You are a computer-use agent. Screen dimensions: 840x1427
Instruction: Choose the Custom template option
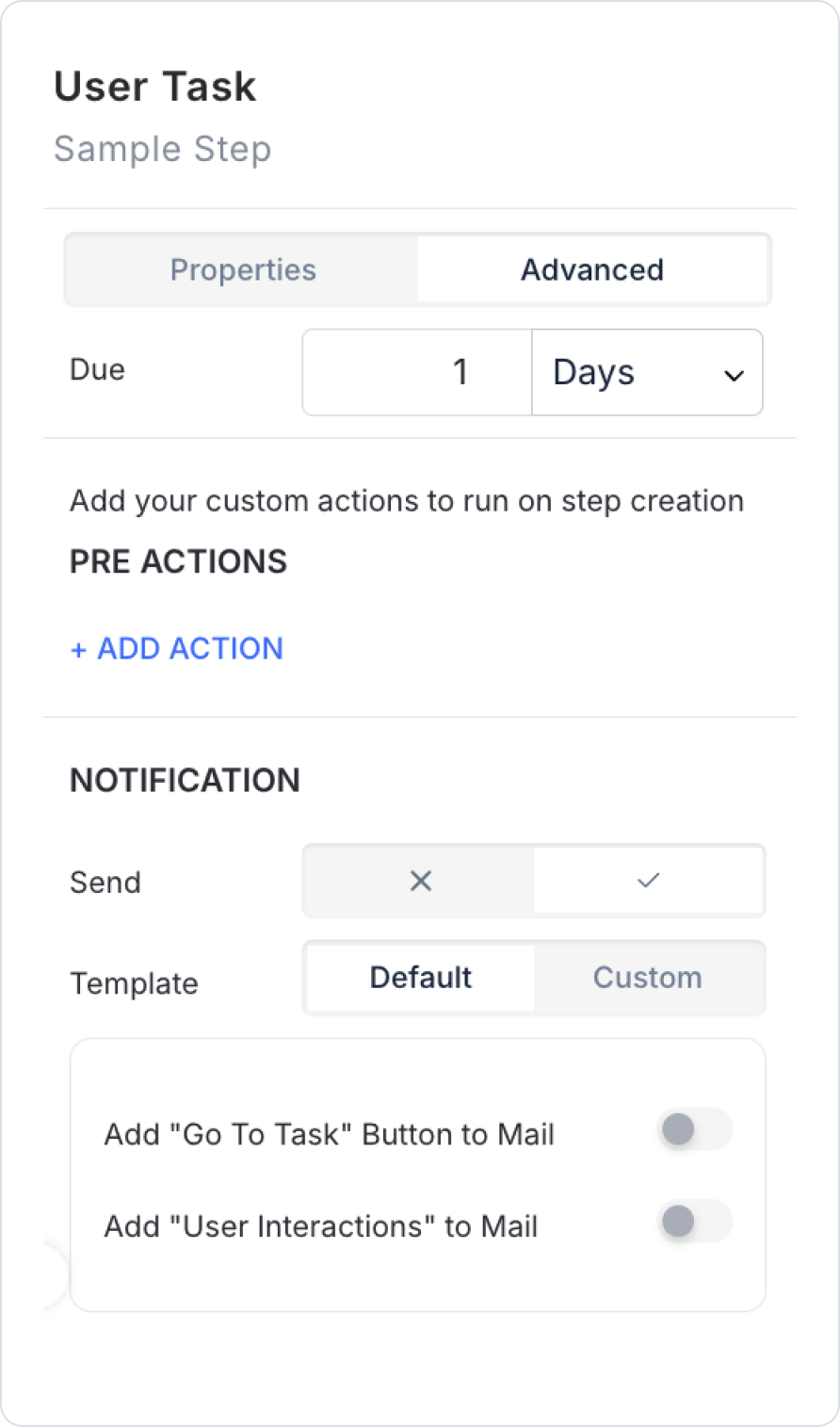tap(648, 978)
